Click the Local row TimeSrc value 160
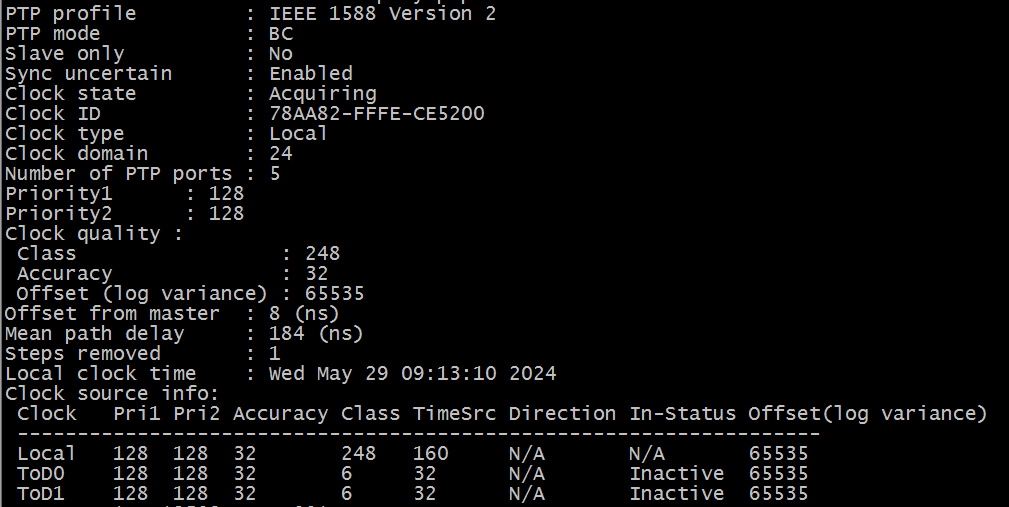Image resolution: width=1009 pixels, height=507 pixels. (x=430, y=453)
